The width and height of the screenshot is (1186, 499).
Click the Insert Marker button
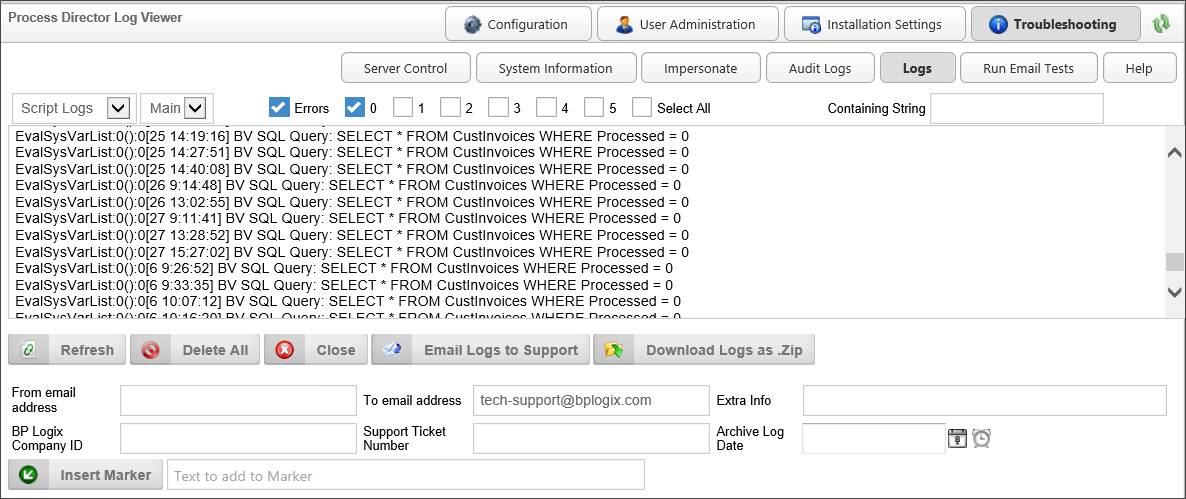(x=86, y=475)
